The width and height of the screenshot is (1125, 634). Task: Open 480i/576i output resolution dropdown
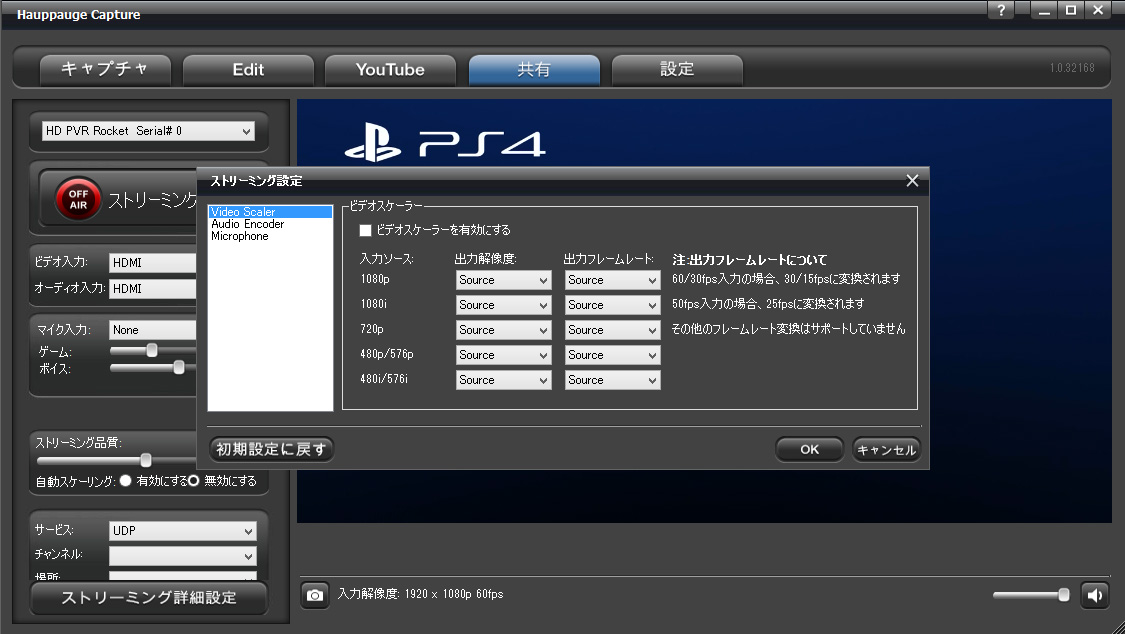tap(503, 380)
